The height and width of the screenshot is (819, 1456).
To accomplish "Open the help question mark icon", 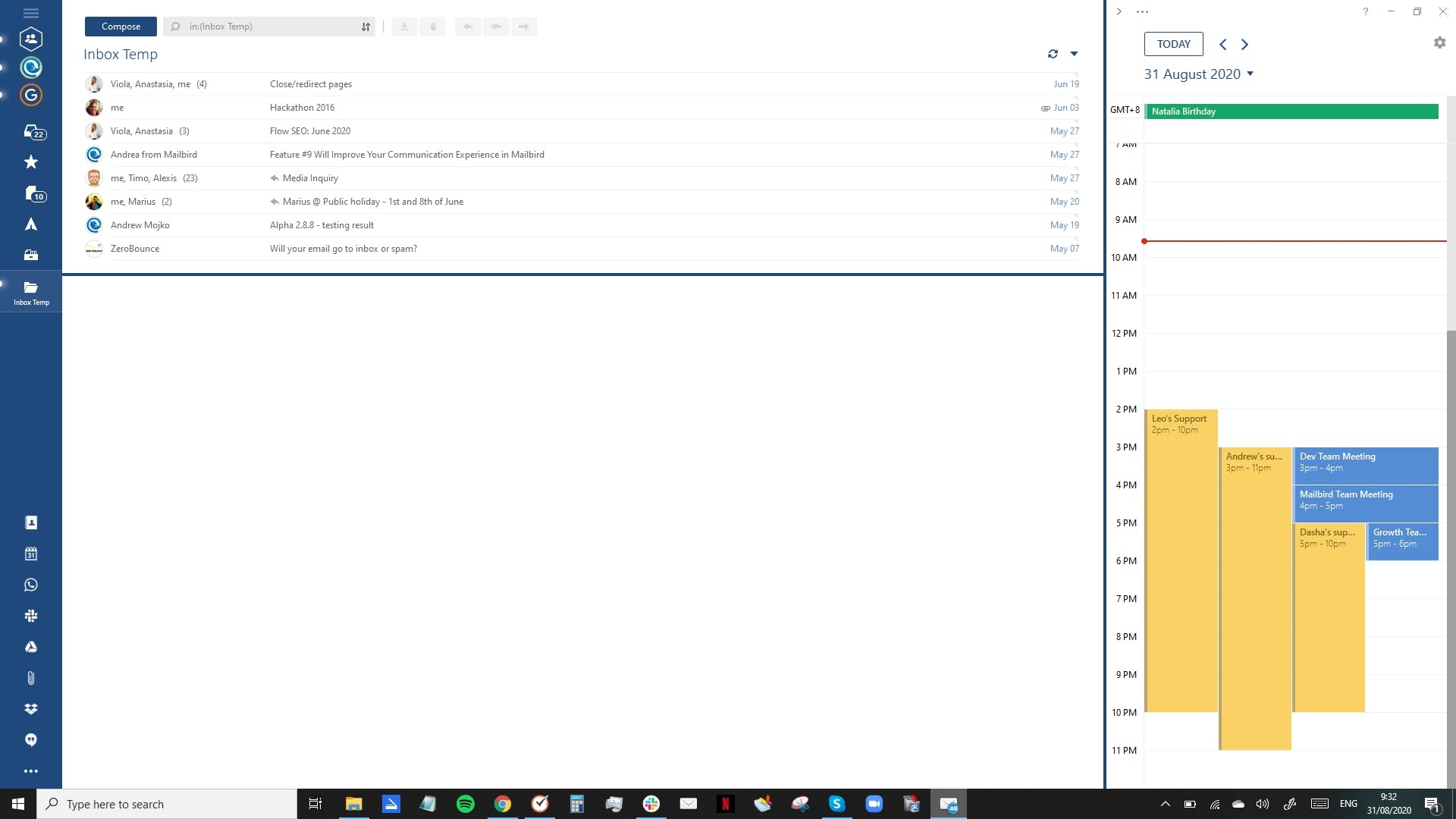I will (x=1365, y=11).
